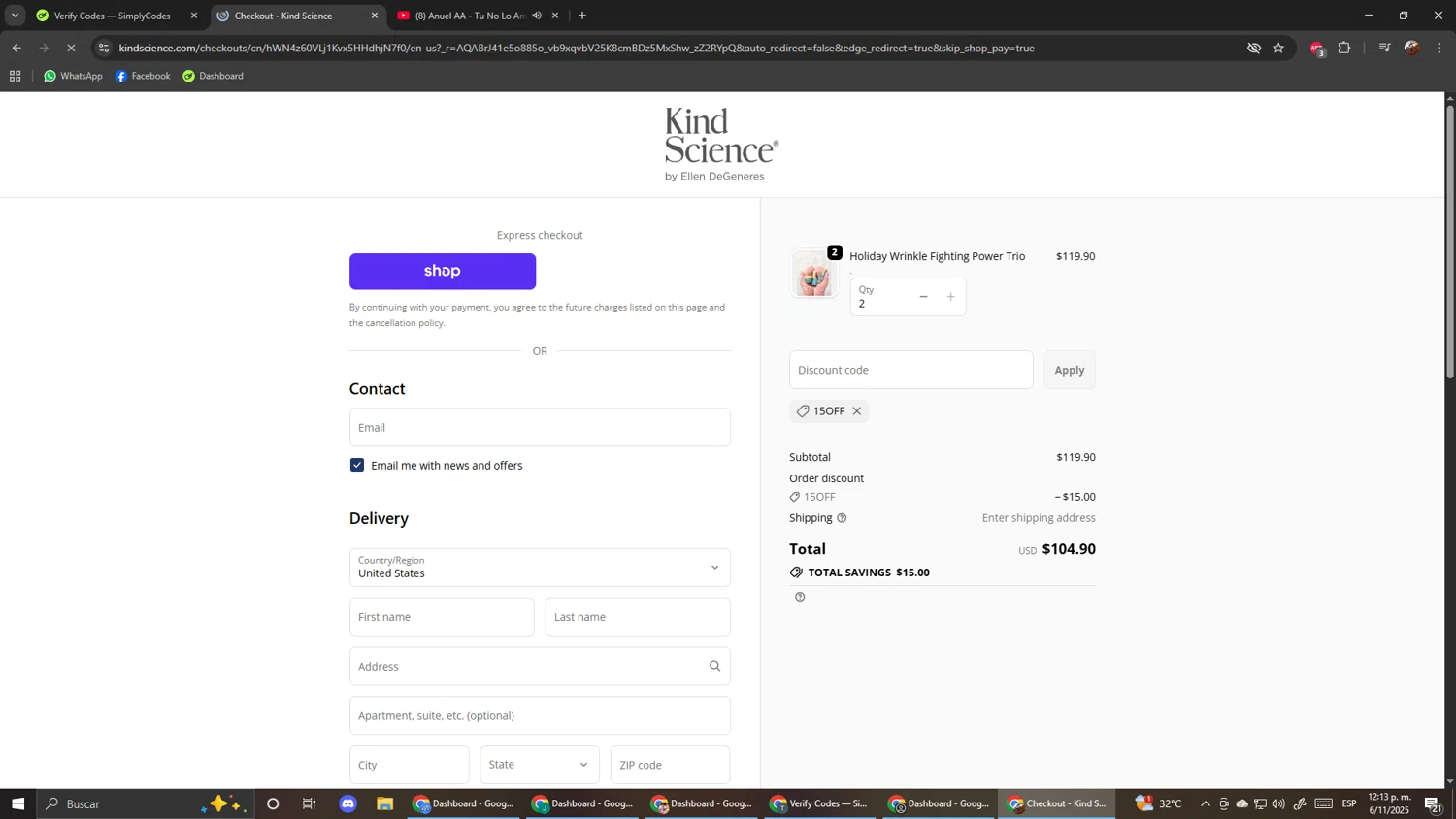1456x819 pixels.
Task: Click the volume icon in system tray
Action: point(1278,803)
